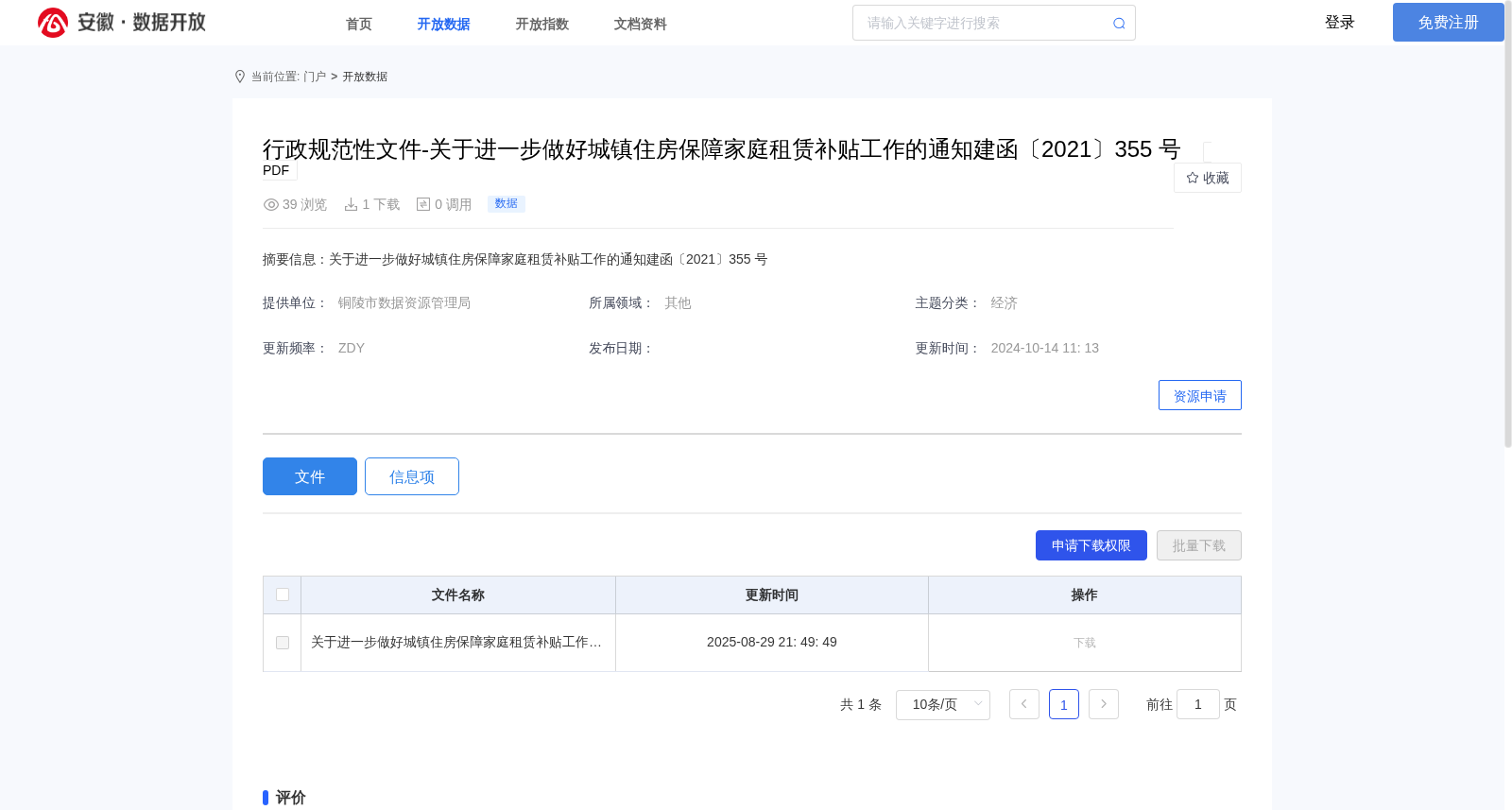Image resolution: width=1512 pixels, height=810 pixels.
Task: Switch to the 信息项 tab
Action: coord(412,476)
